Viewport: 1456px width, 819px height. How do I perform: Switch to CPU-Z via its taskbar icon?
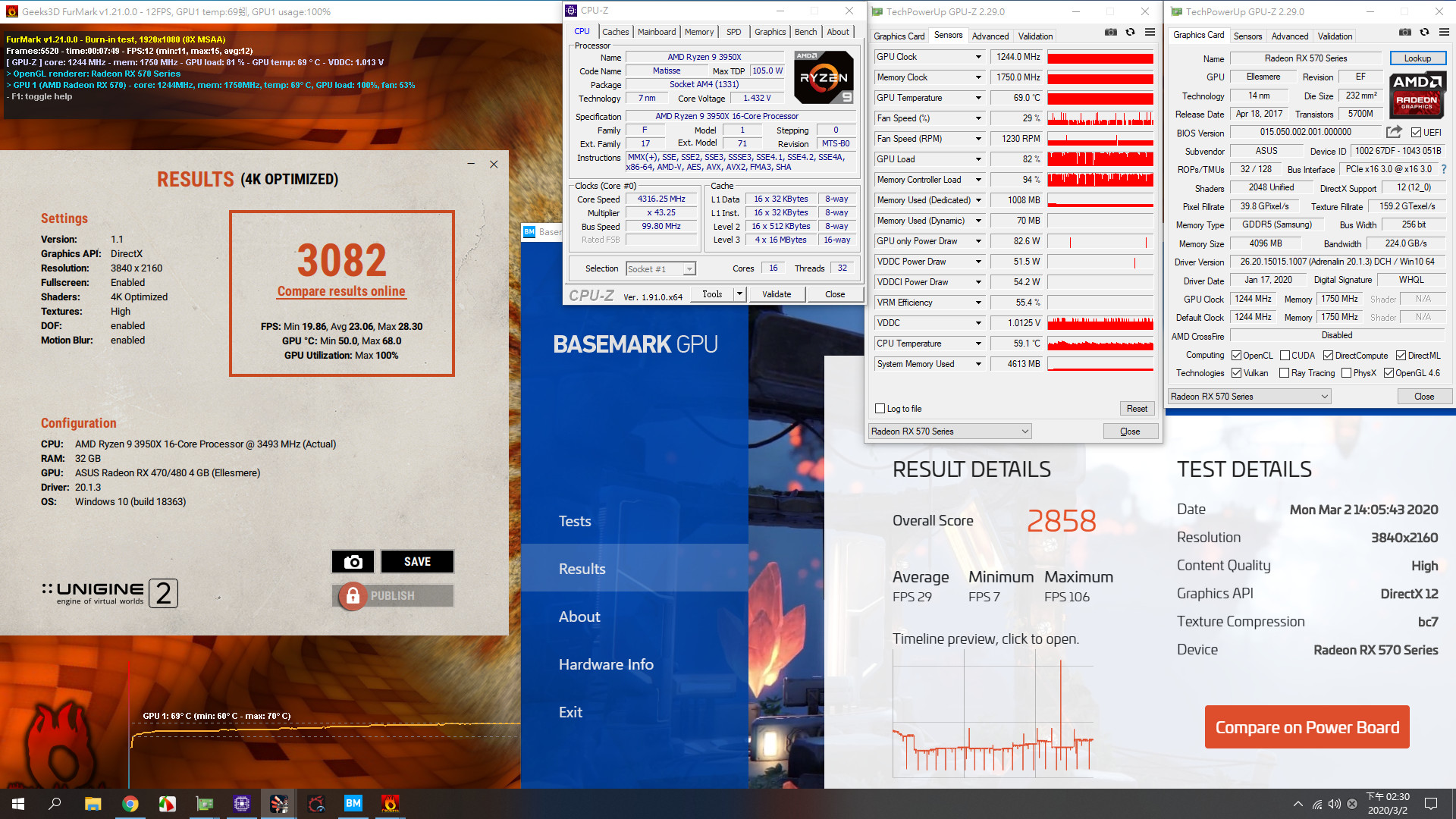pyautogui.click(x=242, y=804)
